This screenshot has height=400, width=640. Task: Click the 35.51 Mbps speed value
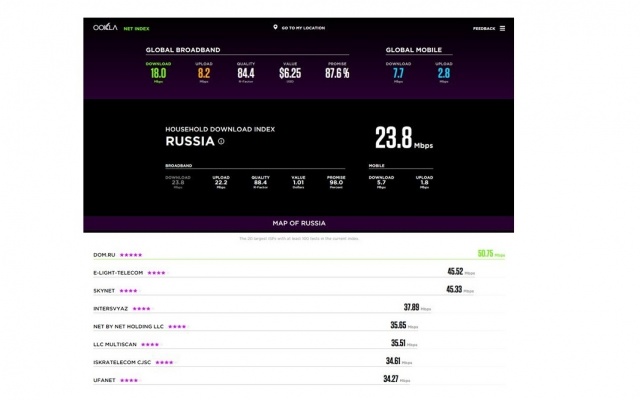point(404,343)
